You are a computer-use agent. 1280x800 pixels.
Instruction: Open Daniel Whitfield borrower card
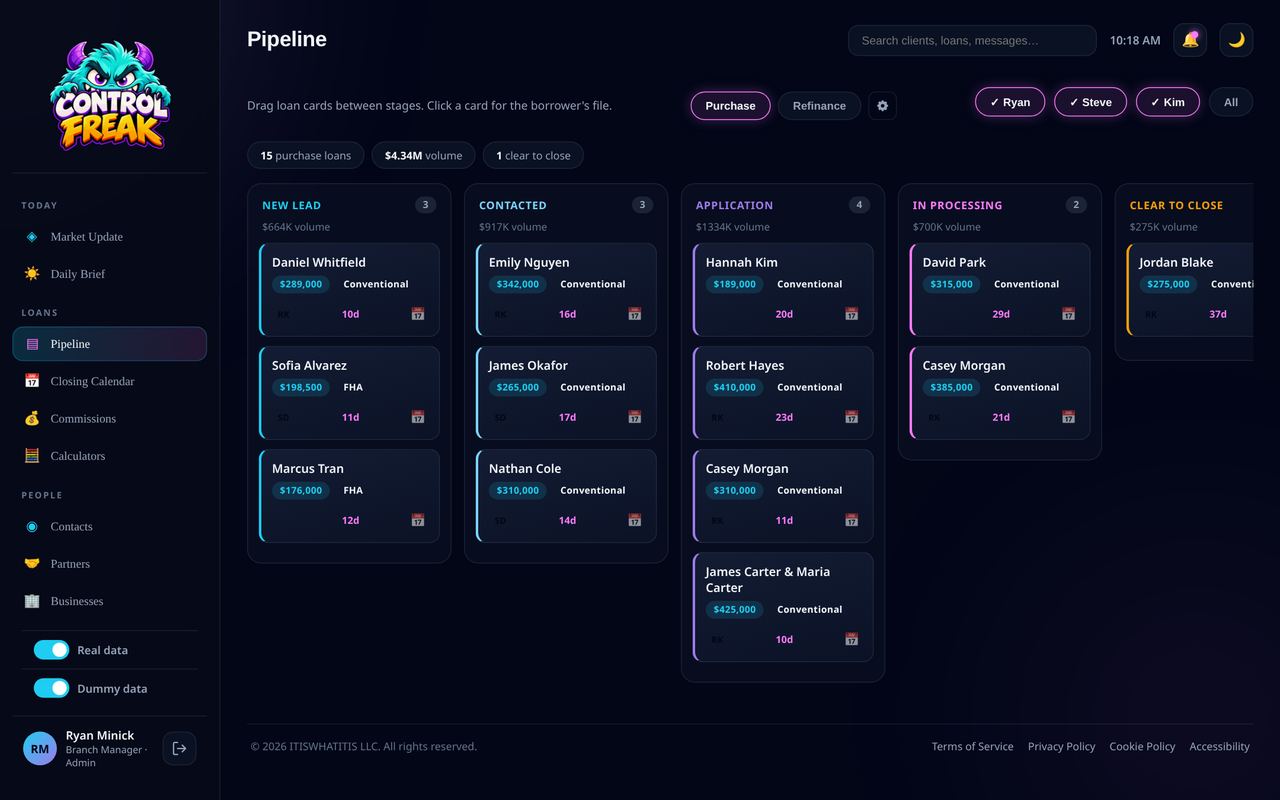pos(349,289)
